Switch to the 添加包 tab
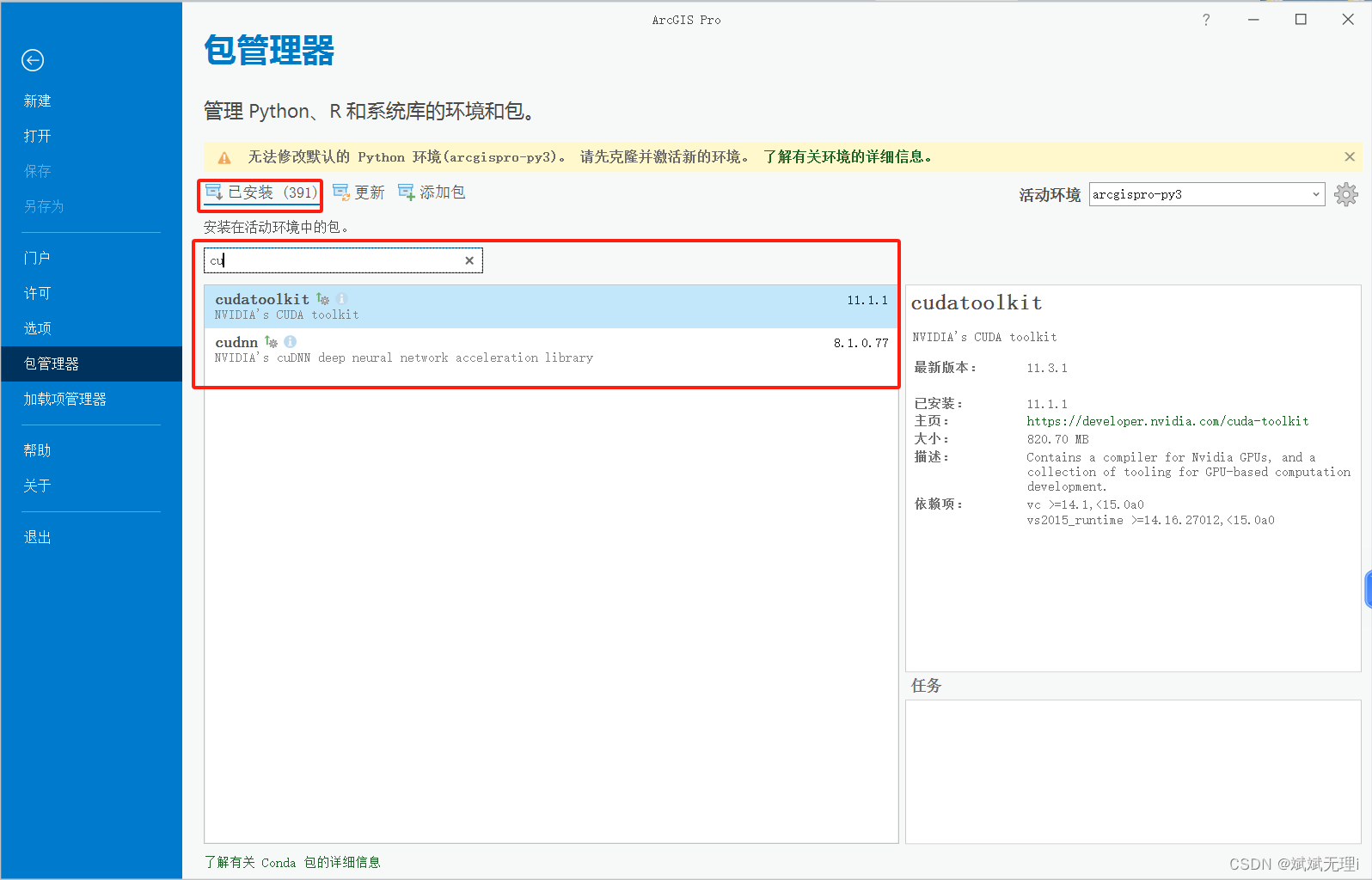 point(432,192)
